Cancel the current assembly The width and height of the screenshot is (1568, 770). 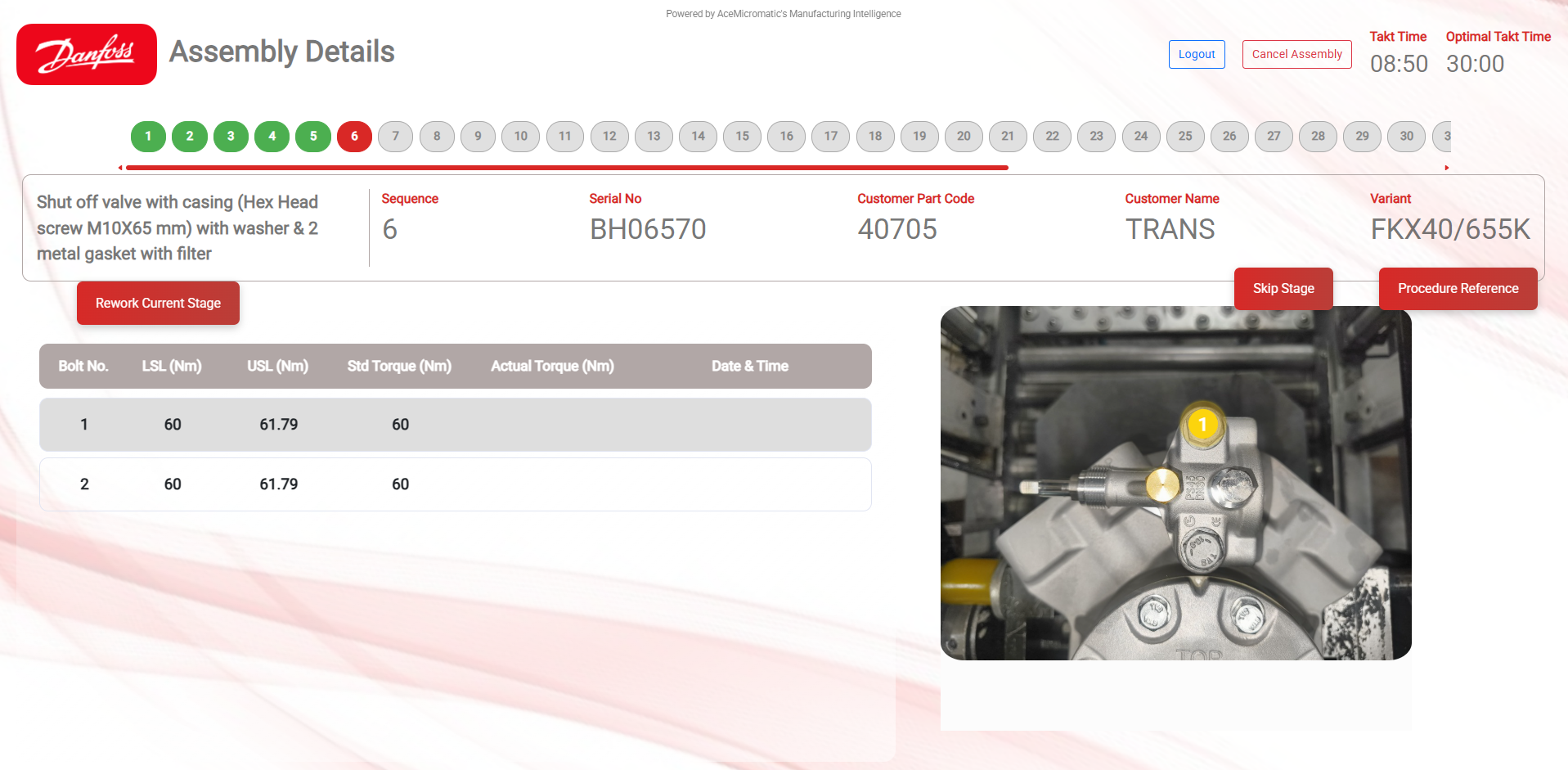[1296, 54]
